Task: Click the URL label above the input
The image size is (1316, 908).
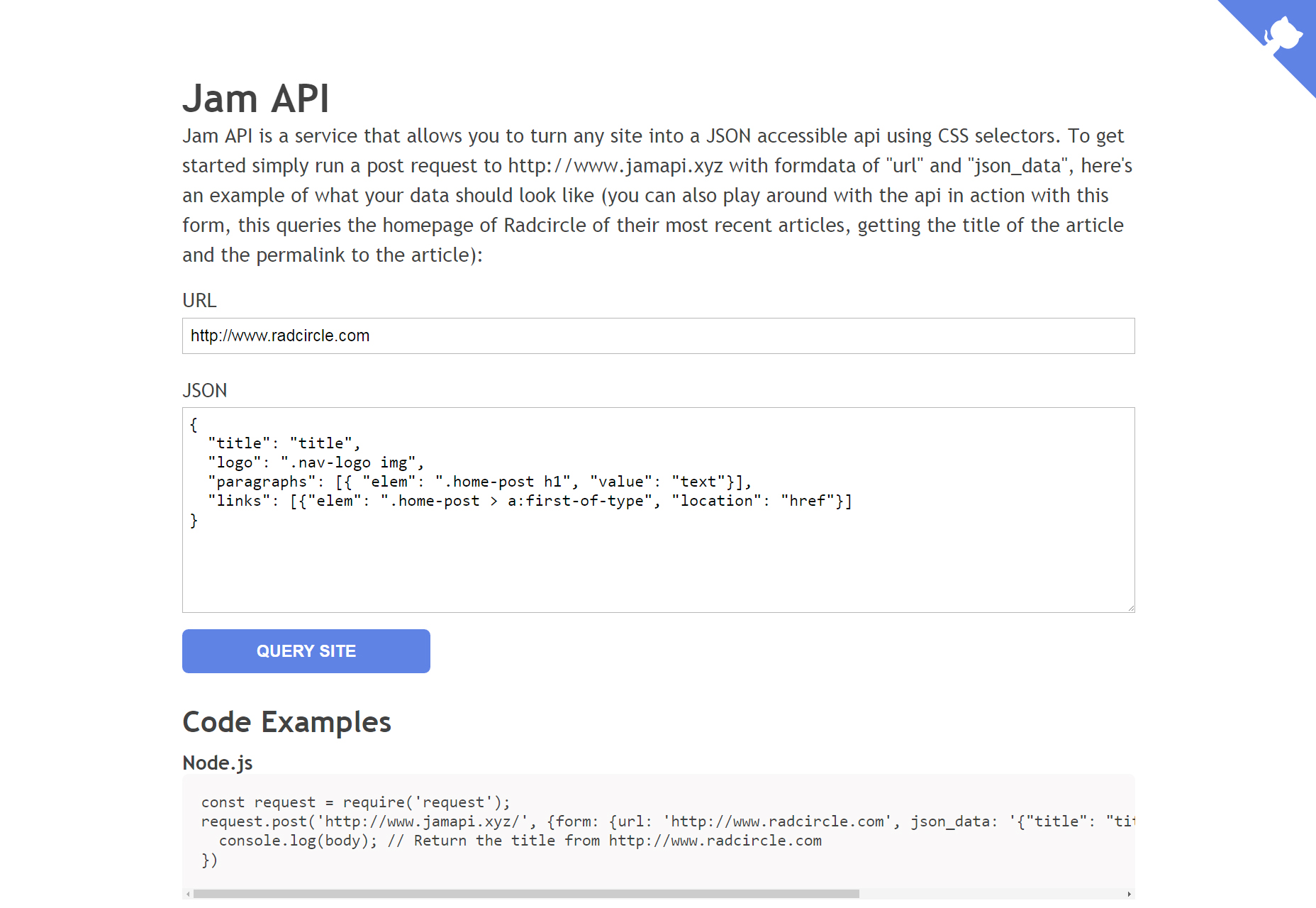Action: tap(199, 301)
